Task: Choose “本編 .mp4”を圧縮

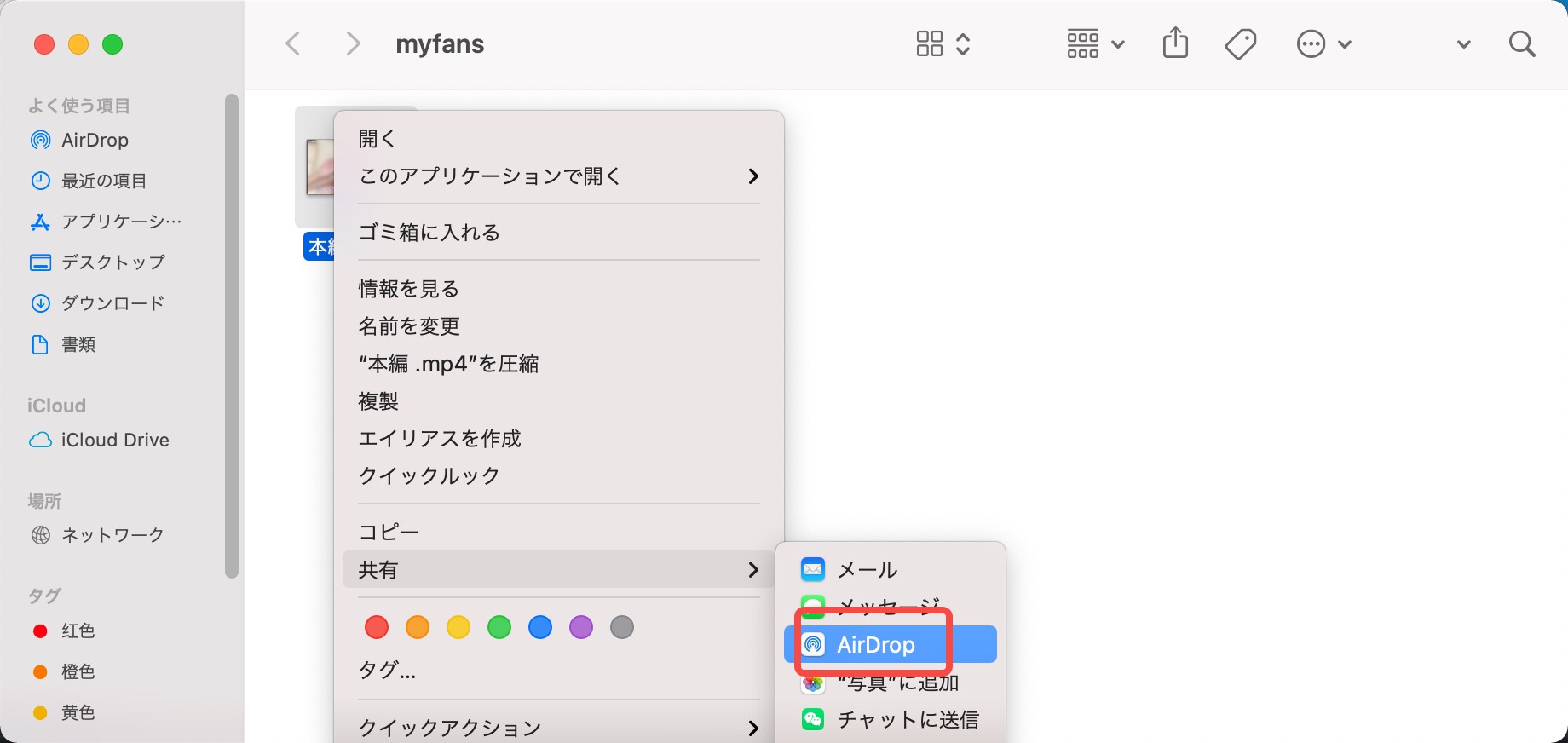Action: pos(558,363)
